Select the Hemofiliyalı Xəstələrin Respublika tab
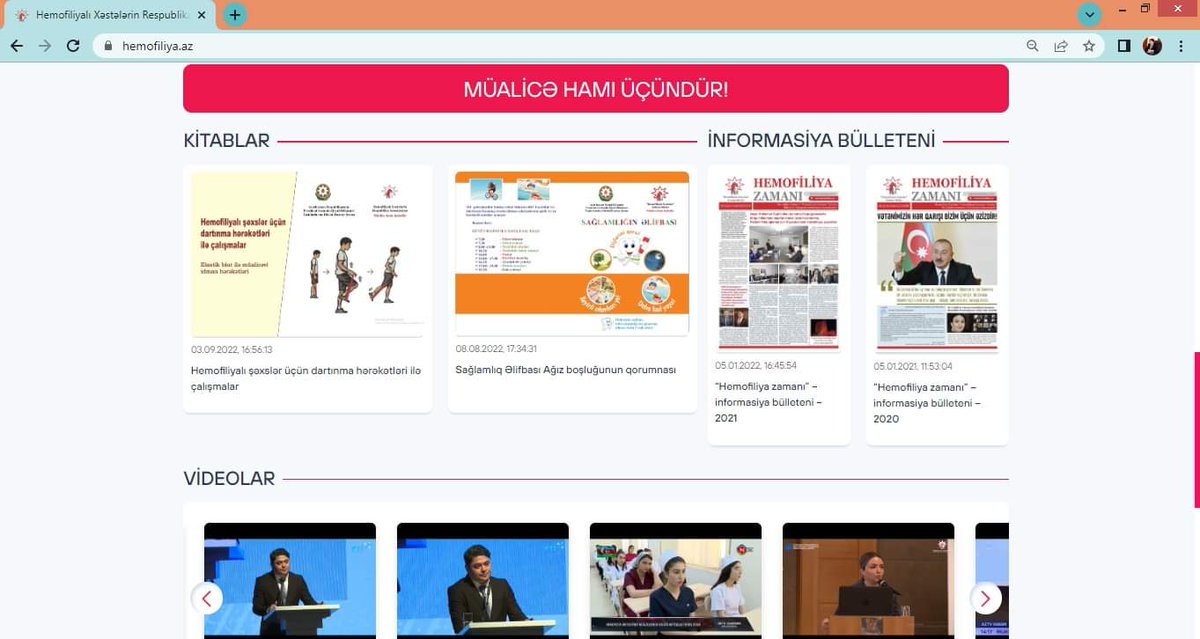 tap(111, 15)
